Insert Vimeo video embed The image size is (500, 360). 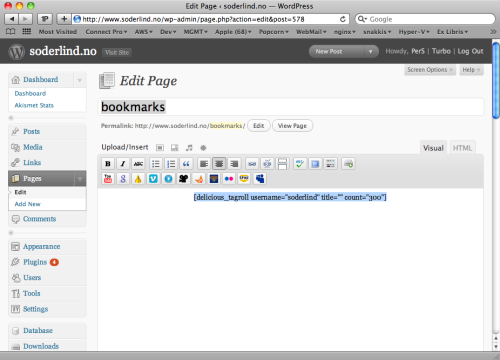pos(153,179)
